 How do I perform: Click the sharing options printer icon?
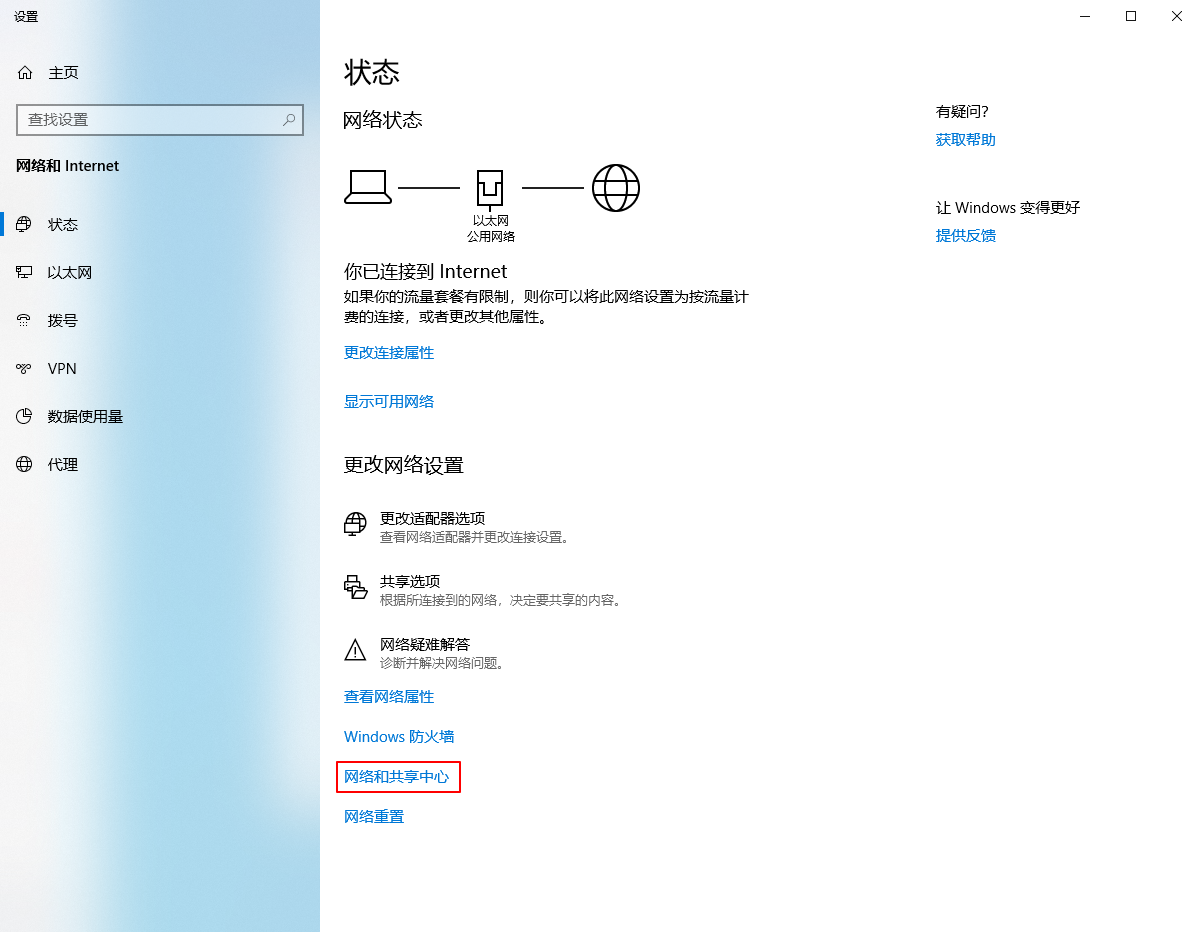tap(355, 587)
